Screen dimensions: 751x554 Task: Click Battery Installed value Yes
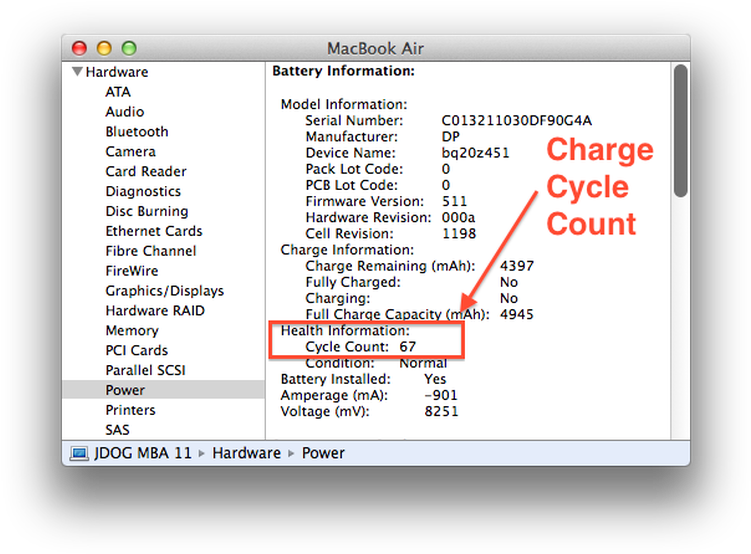click(435, 379)
